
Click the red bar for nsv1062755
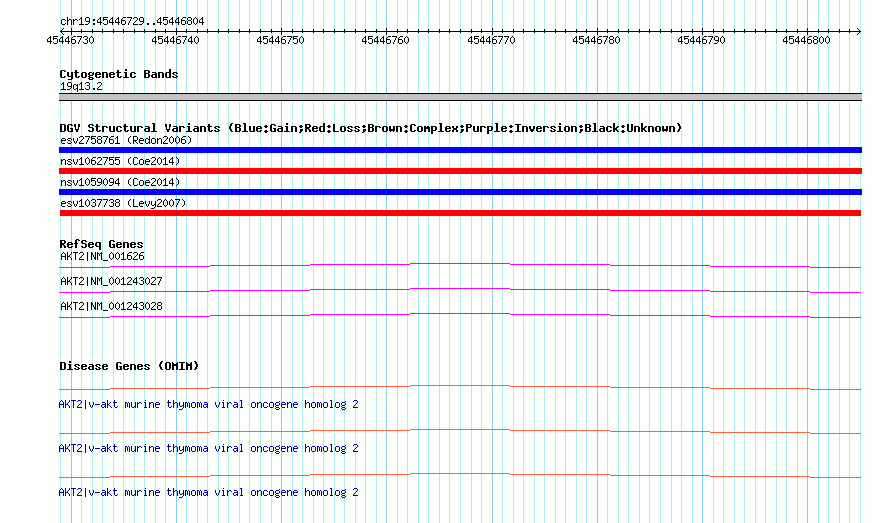[460, 171]
